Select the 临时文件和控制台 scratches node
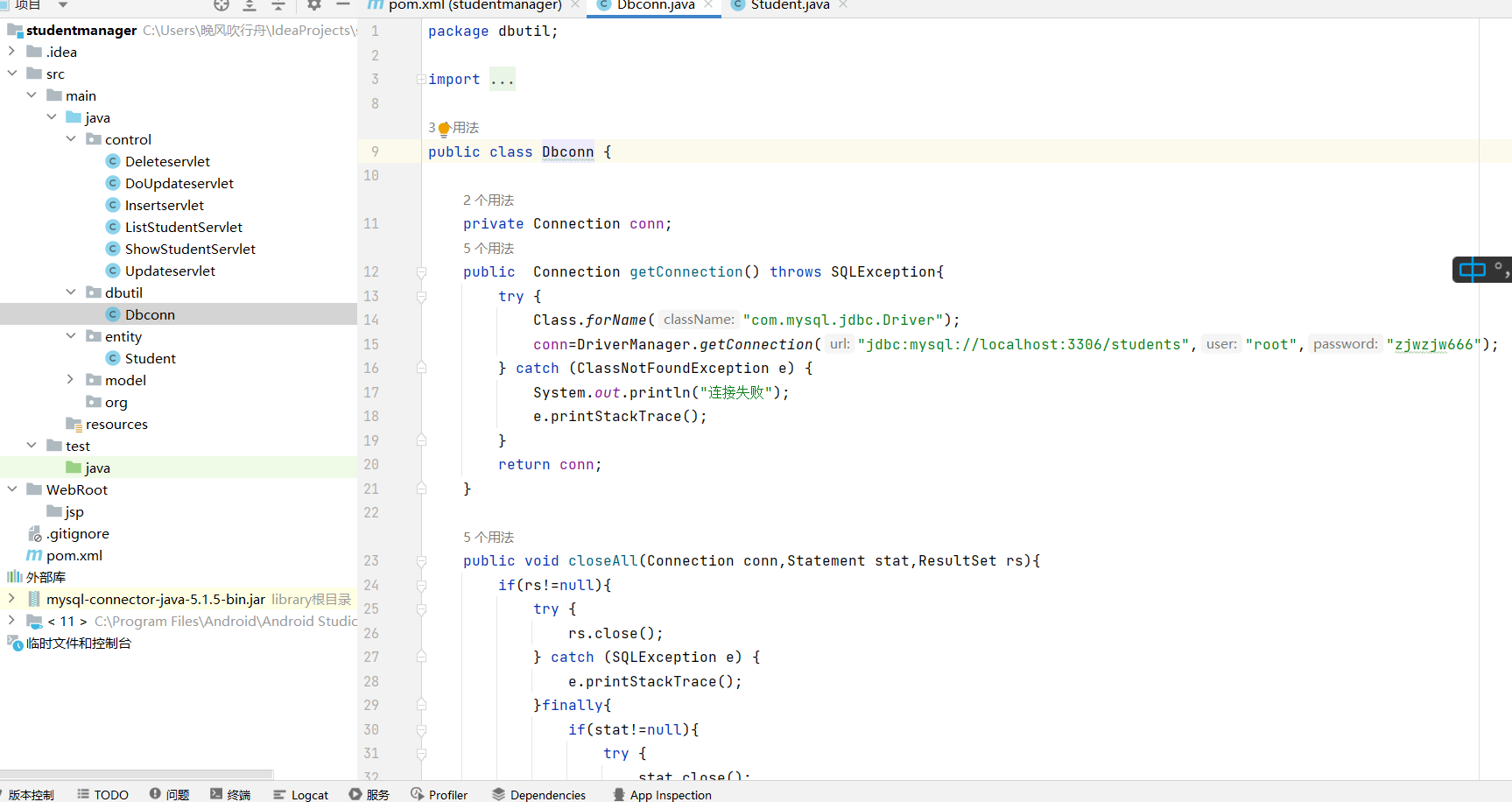Screen dimensions: 1512x802 [x=78, y=643]
